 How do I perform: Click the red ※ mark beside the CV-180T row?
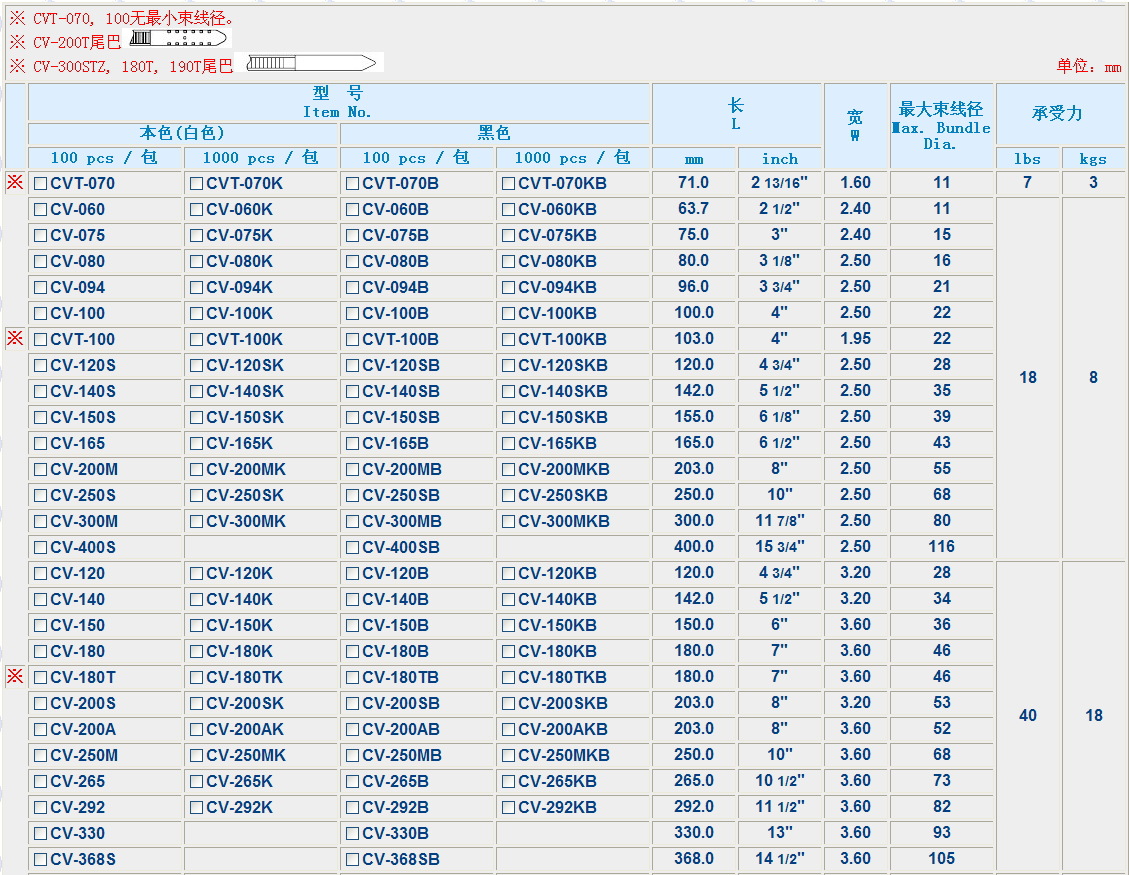click(x=15, y=676)
